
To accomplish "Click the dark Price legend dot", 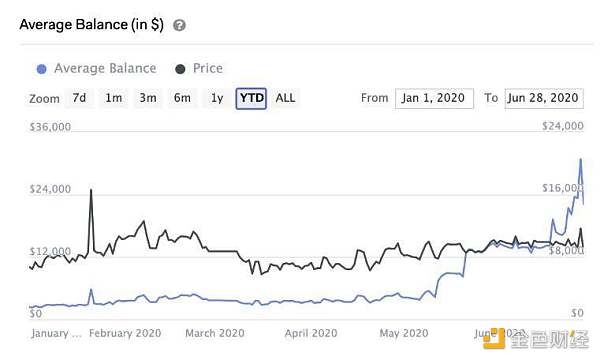I will (180, 69).
